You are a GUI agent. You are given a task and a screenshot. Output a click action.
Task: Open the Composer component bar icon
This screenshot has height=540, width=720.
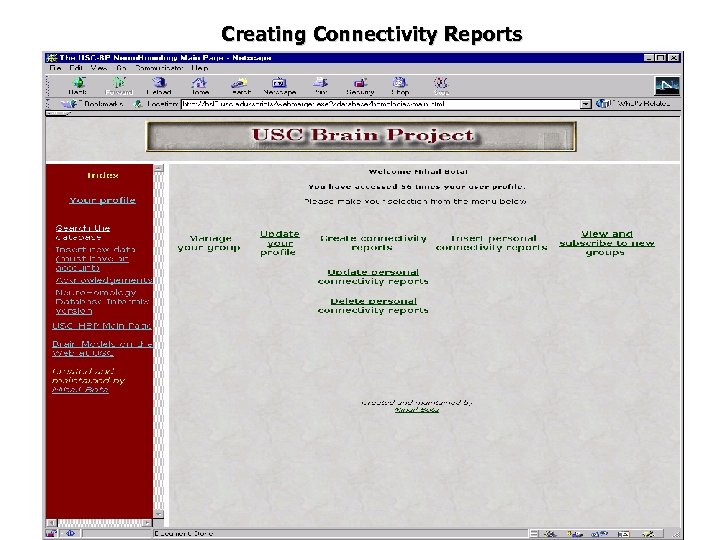point(648,534)
